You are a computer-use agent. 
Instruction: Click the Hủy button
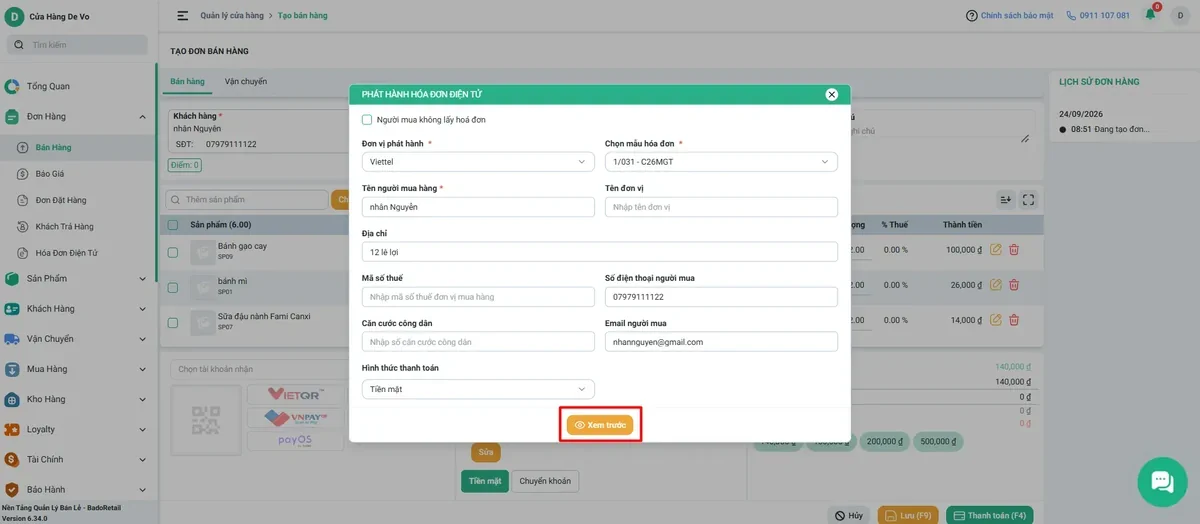pos(849,515)
